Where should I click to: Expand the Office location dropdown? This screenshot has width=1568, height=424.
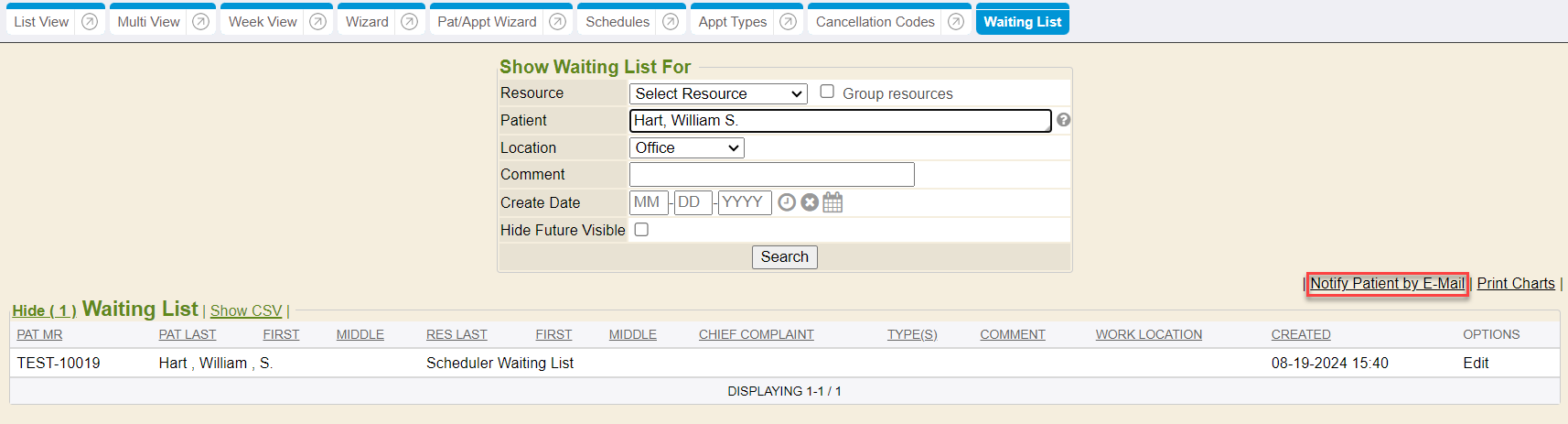[x=686, y=147]
